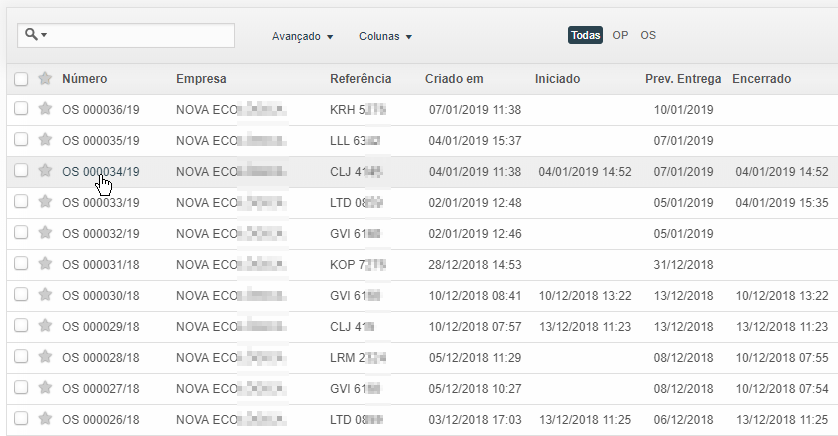Sort by Criado em column header
Screen dimensions: 838x436
453,79
